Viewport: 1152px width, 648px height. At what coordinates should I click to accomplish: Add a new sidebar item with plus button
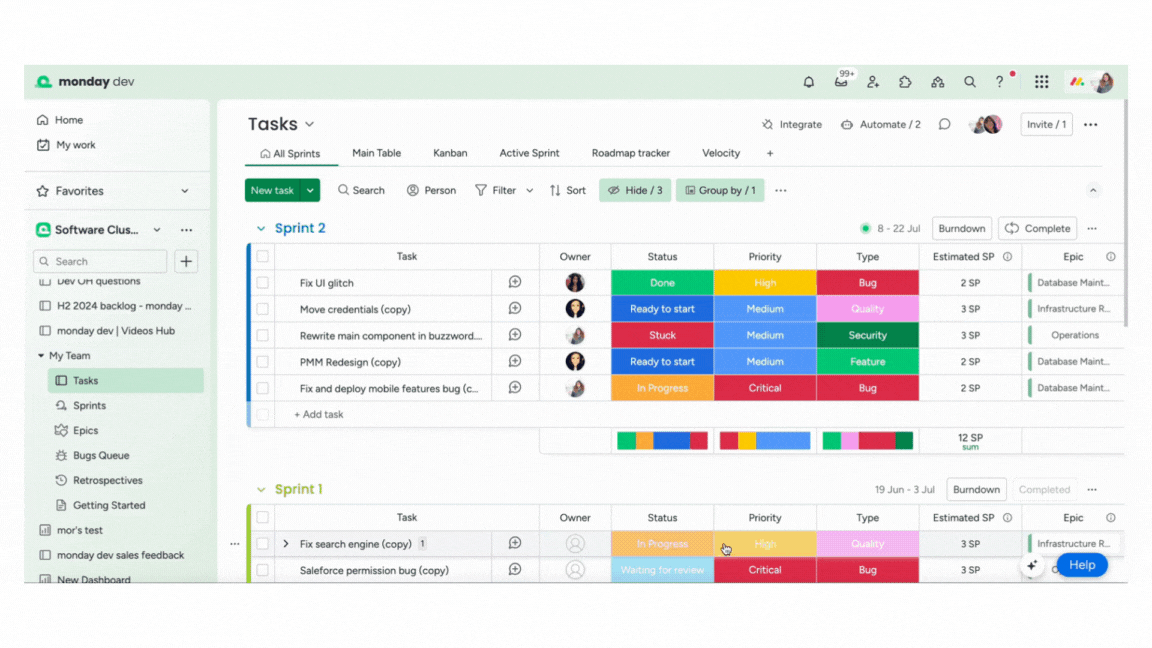[x=187, y=262]
